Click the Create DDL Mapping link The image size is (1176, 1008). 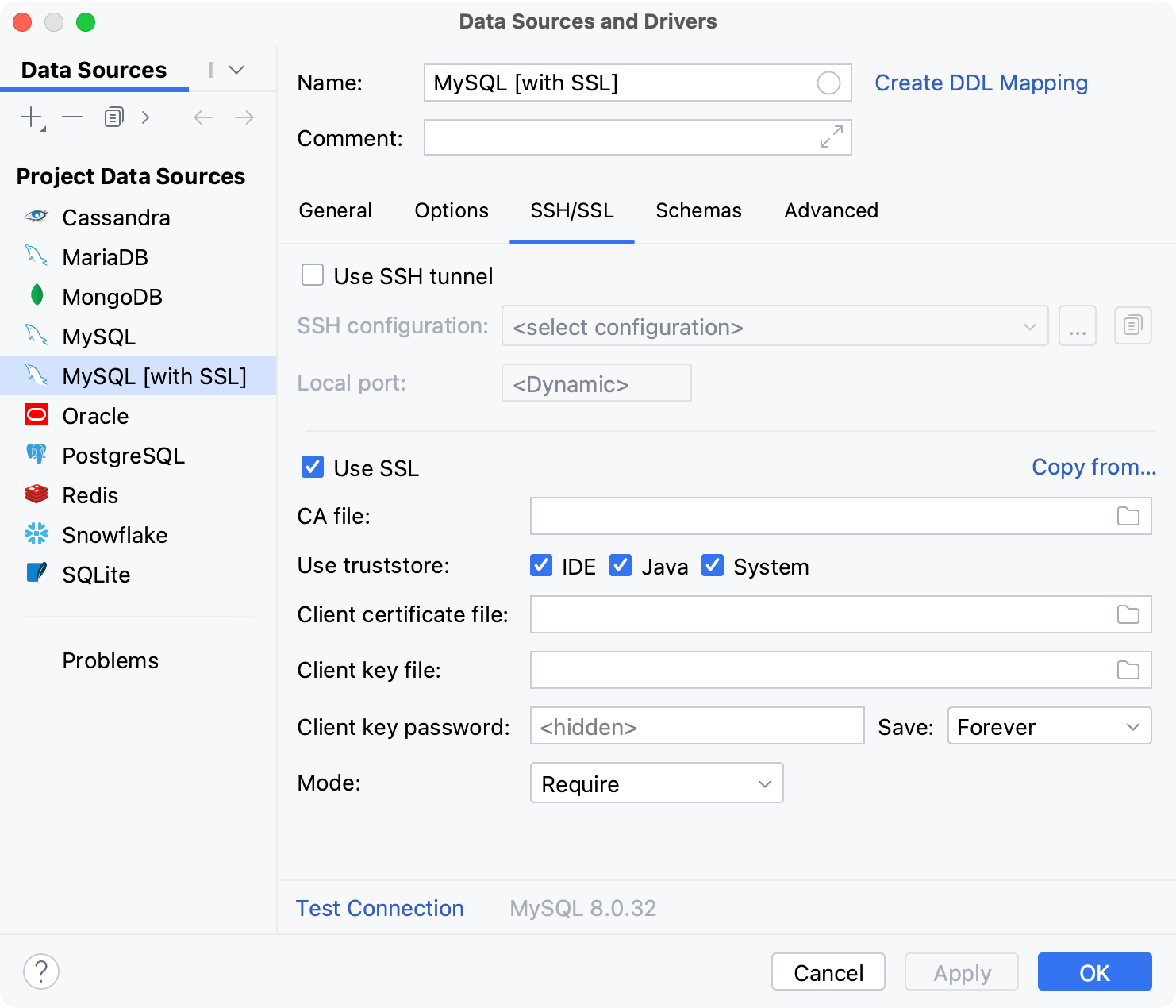pos(981,83)
